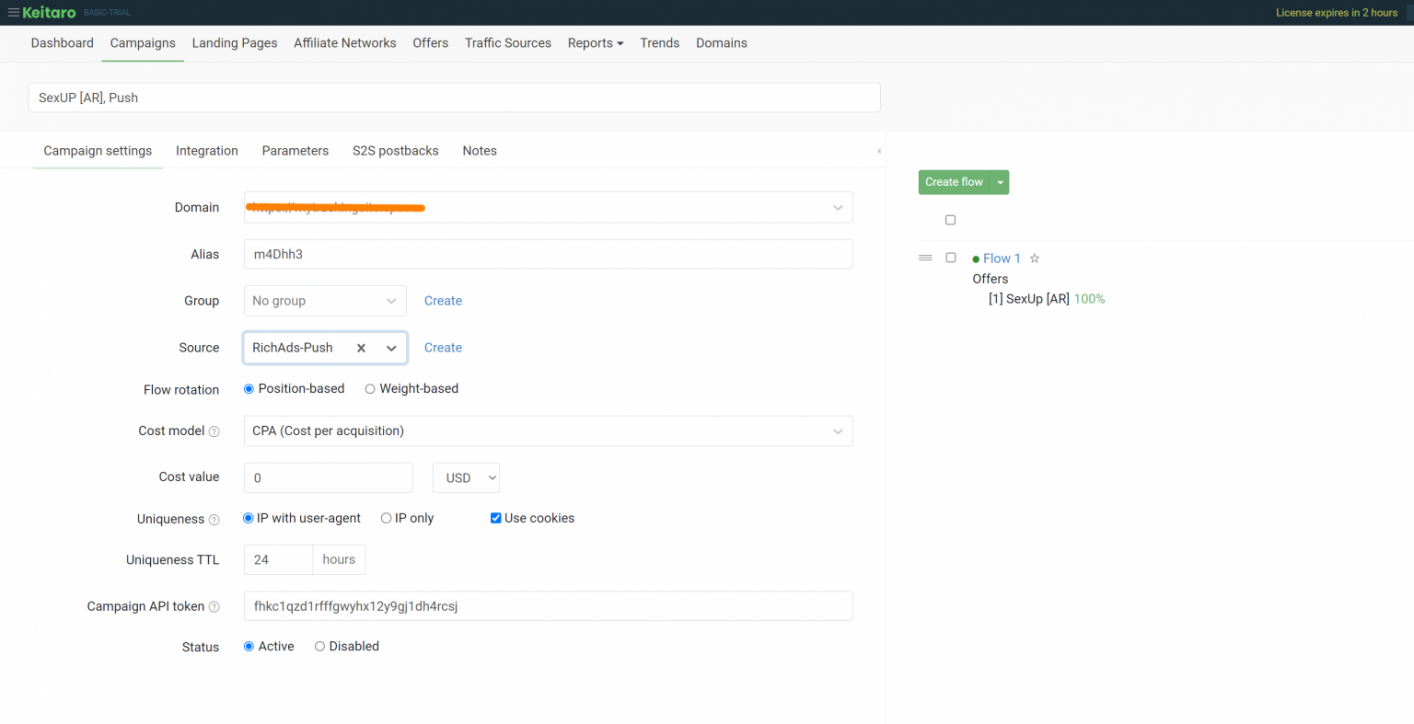Click the SexUp [AR] offer entry
1414x724 pixels.
click(x=1029, y=299)
